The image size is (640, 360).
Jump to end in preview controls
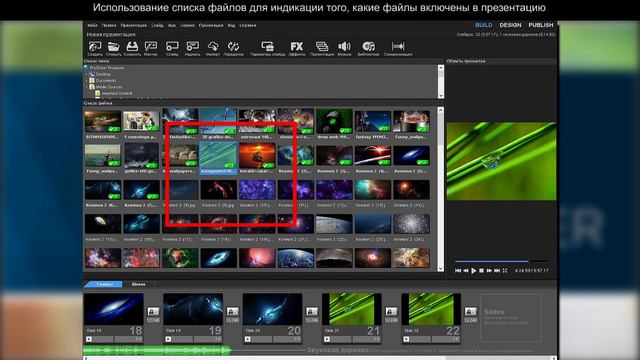(x=497, y=270)
